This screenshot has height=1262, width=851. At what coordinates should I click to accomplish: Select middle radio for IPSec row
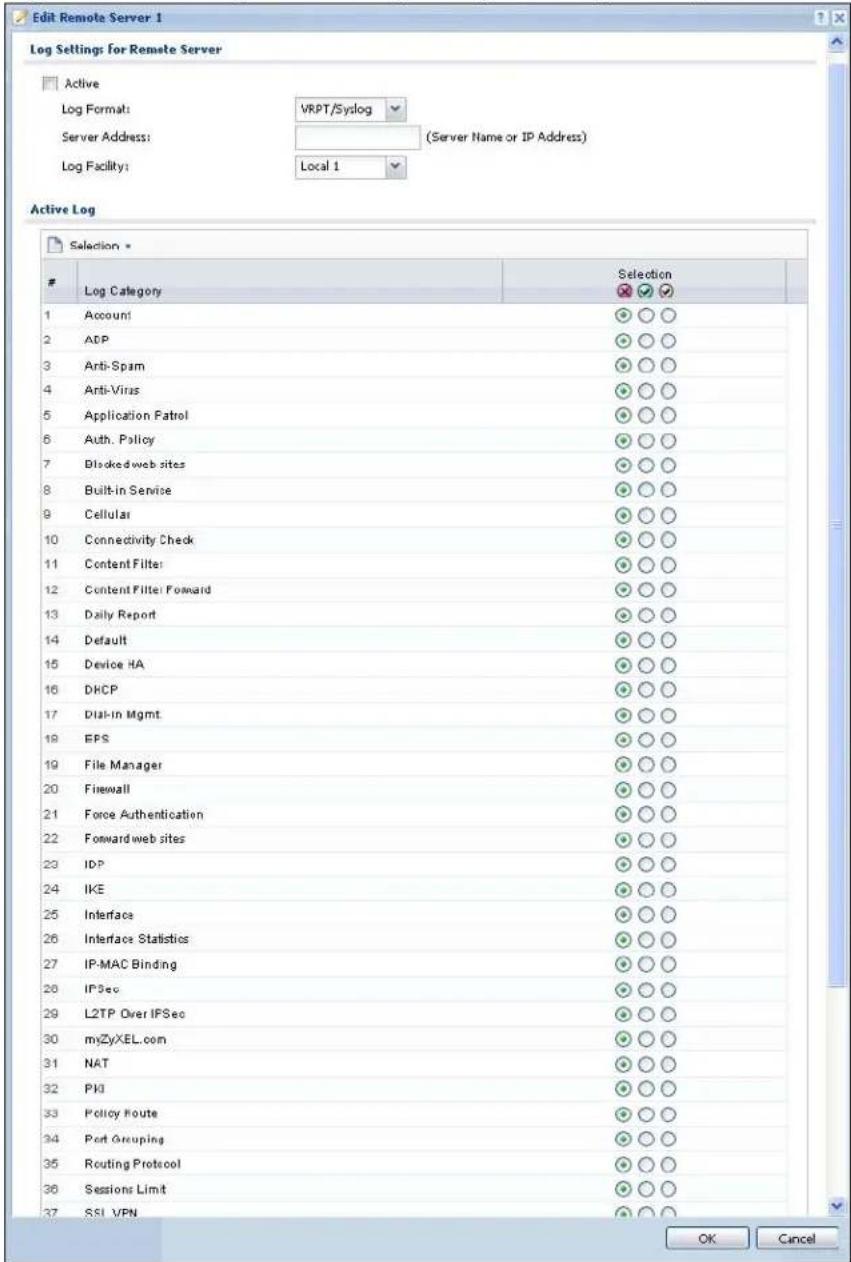coord(647,989)
